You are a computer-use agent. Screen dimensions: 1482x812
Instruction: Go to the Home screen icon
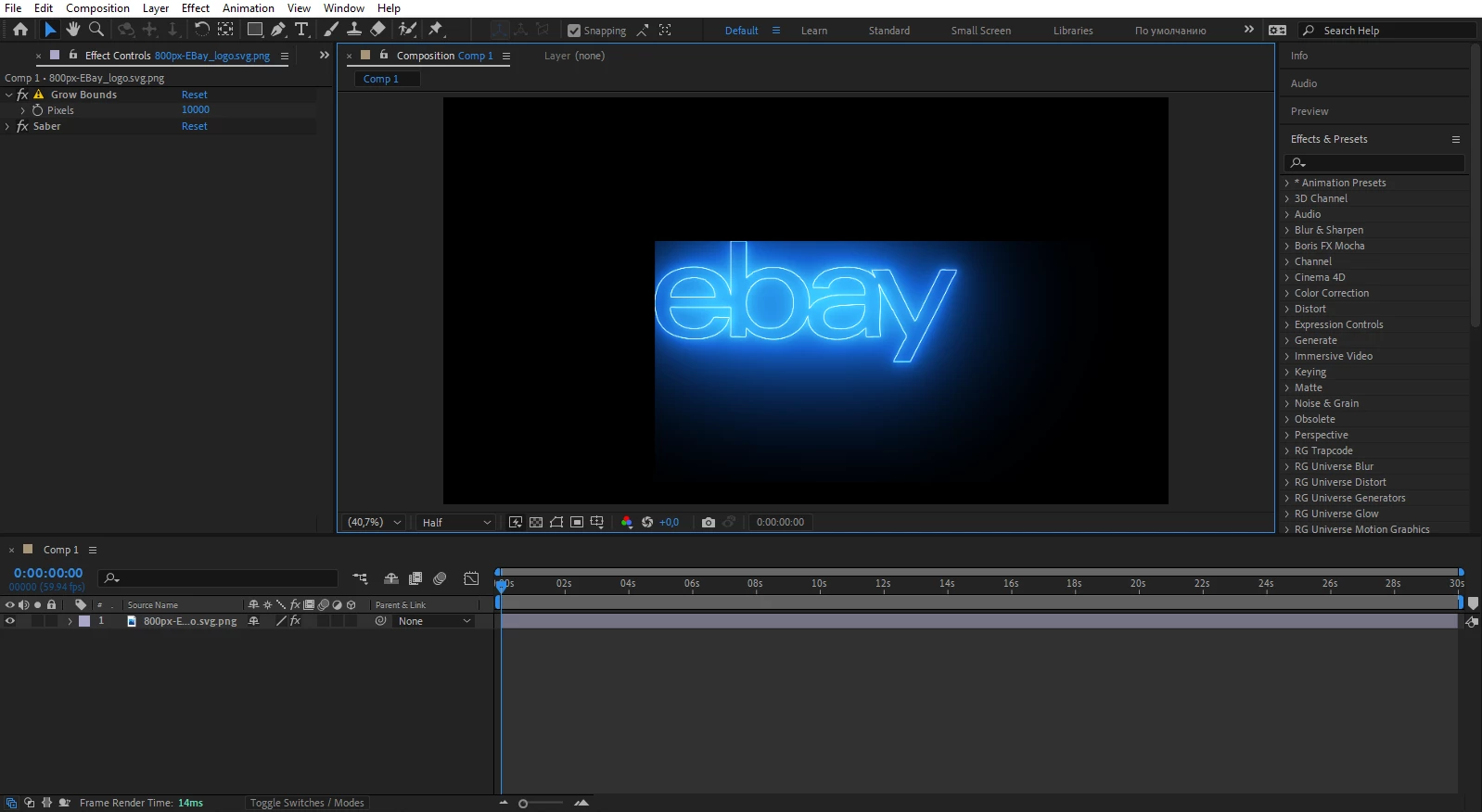[20, 30]
